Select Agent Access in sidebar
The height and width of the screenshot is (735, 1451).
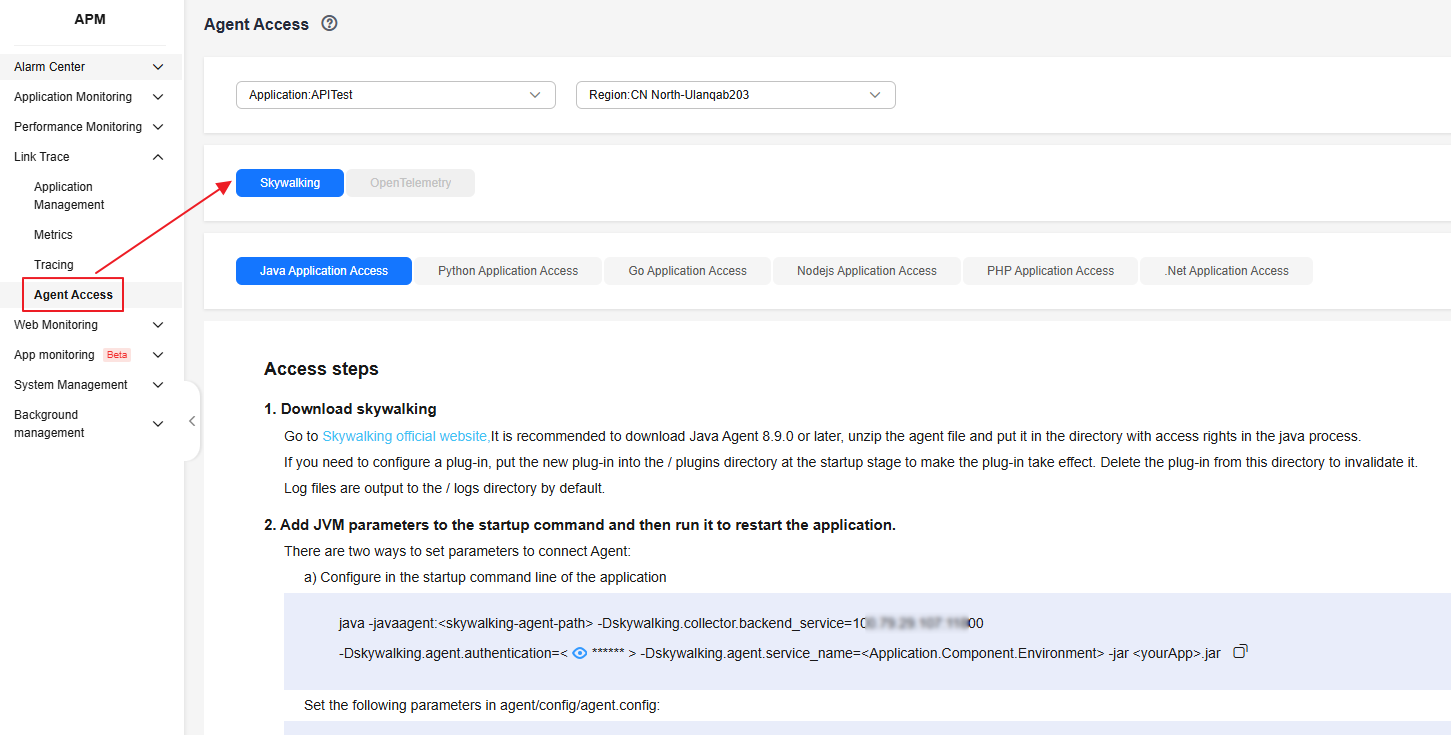(x=73, y=295)
